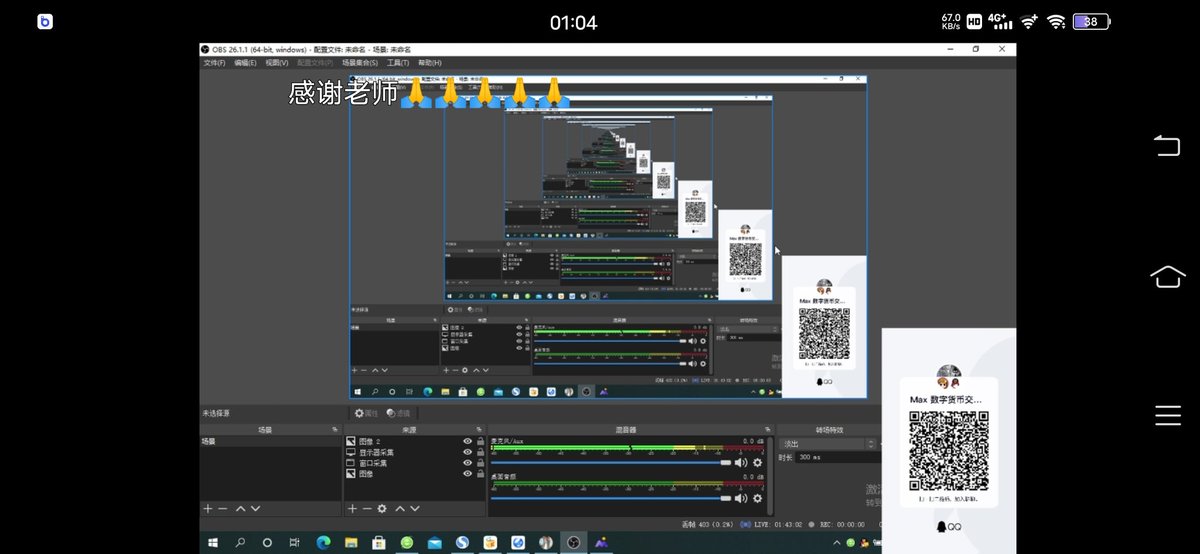This screenshot has height=554, width=1200.
Task: Toggle lock on bottom 图像 source
Action: tap(480, 474)
